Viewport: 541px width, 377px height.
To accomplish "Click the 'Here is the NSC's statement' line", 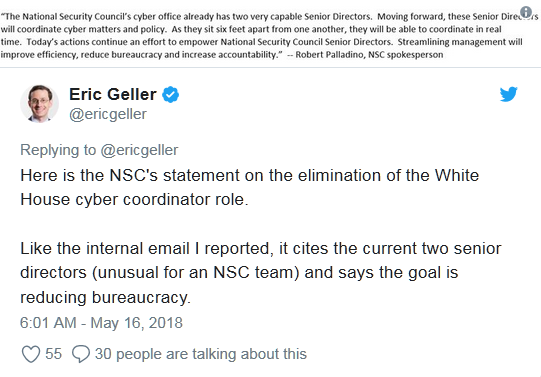I will 249,175.
